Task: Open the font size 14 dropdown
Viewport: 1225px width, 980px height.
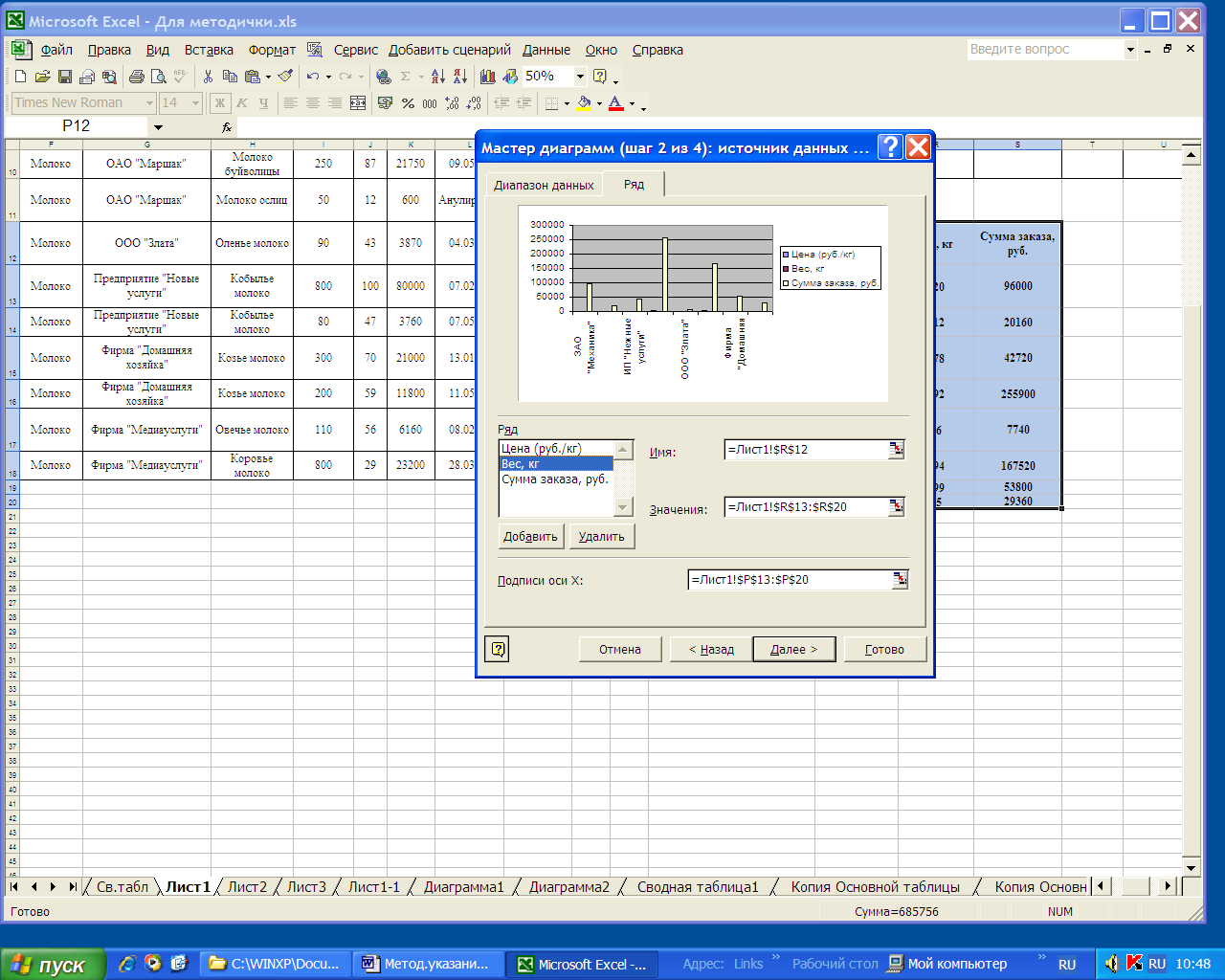Action: coord(195,102)
